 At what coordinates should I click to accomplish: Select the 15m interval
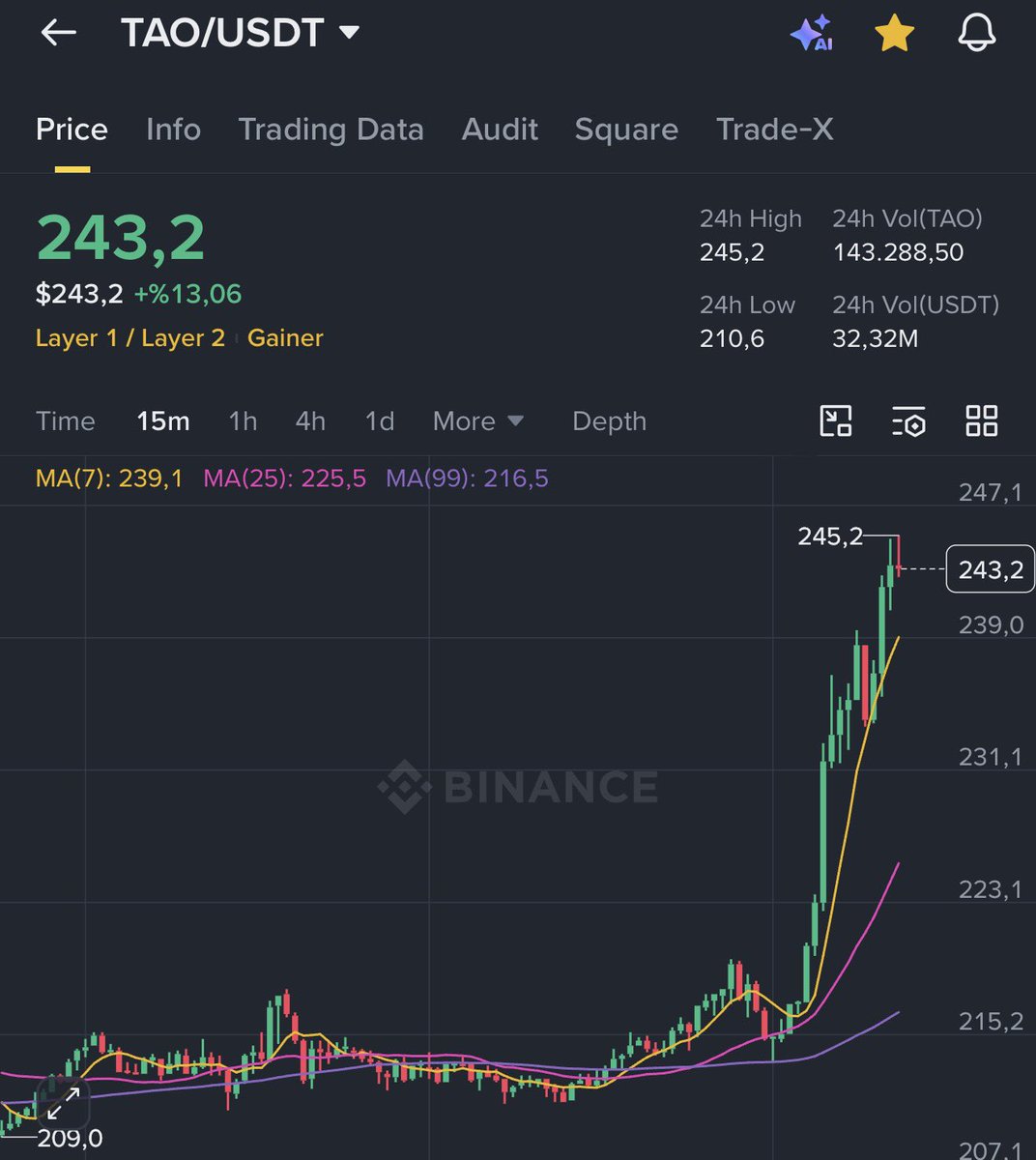pos(162,421)
